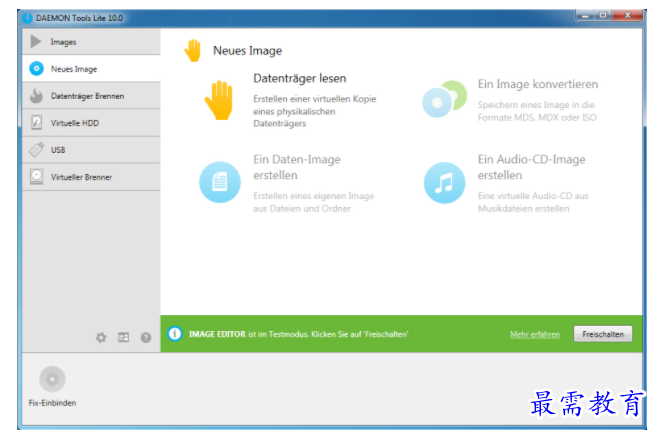Click the two-disc icon for Ein Image konvertieren
652x435 pixels.
click(x=445, y=99)
